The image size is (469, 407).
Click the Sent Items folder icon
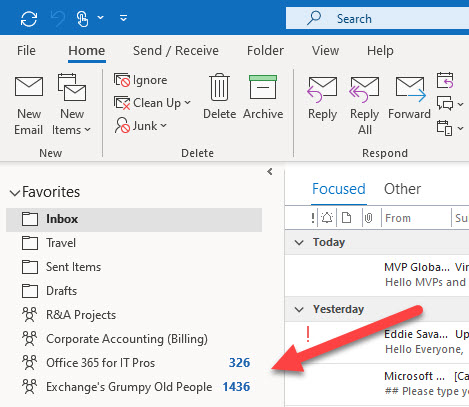point(30,267)
